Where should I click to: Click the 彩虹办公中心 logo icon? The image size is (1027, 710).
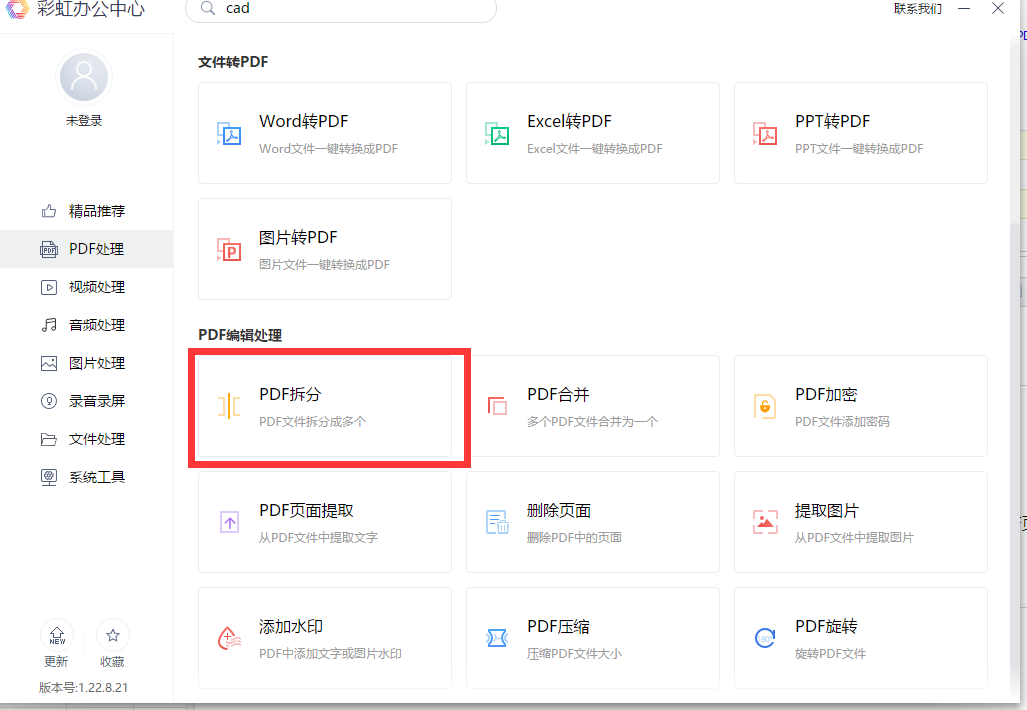pos(17,9)
